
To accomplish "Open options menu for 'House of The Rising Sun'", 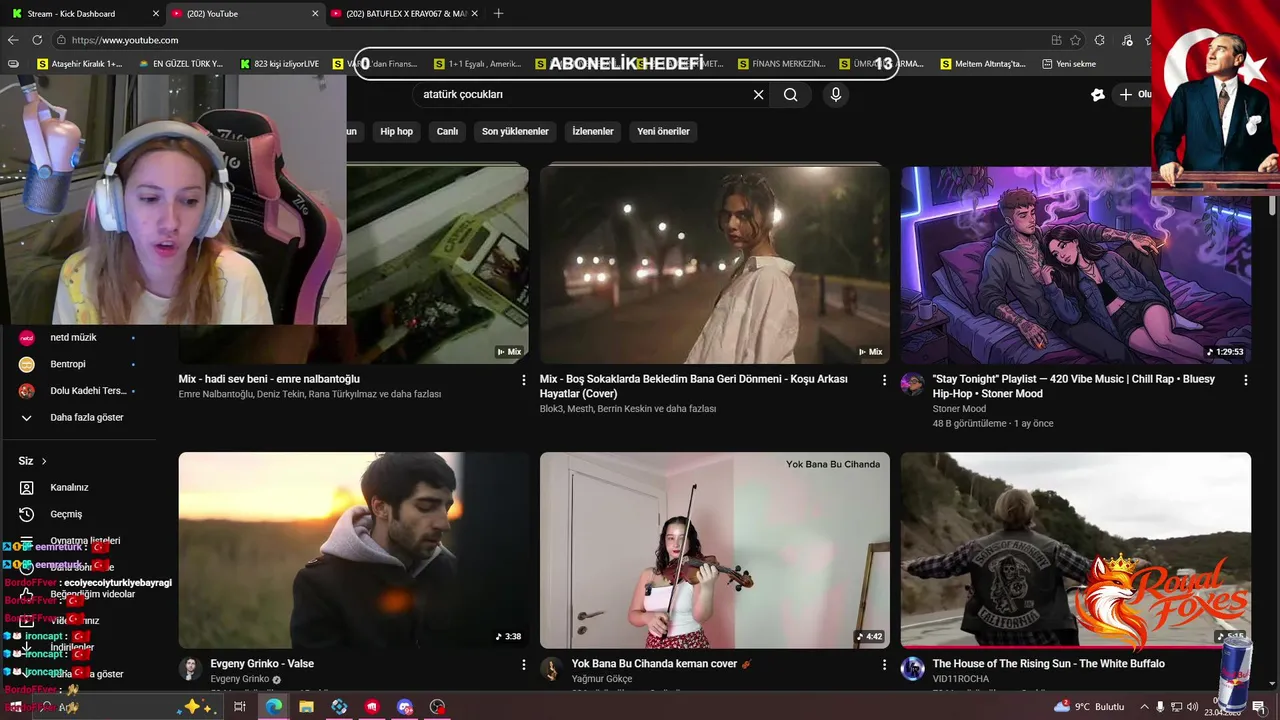I will tap(1245, 664).
